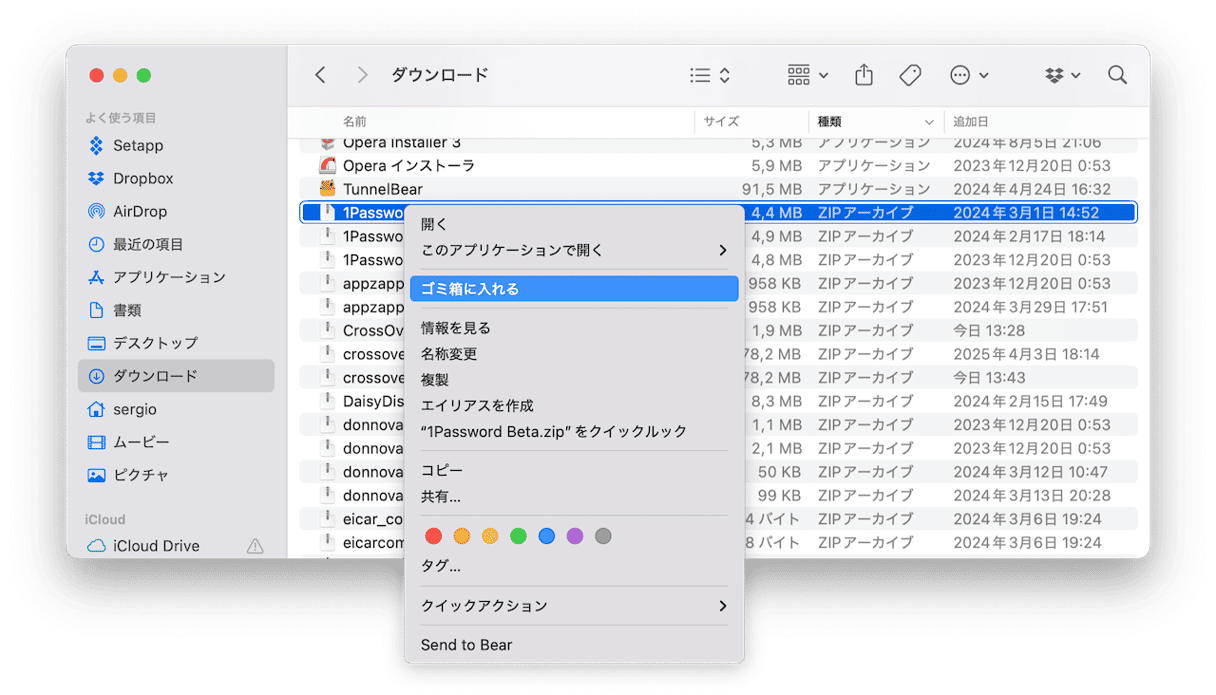The height and width of the screenshot is (695, 1216).
Task: Go to デスクトップ in sidebar
Action: coord(155,343)
